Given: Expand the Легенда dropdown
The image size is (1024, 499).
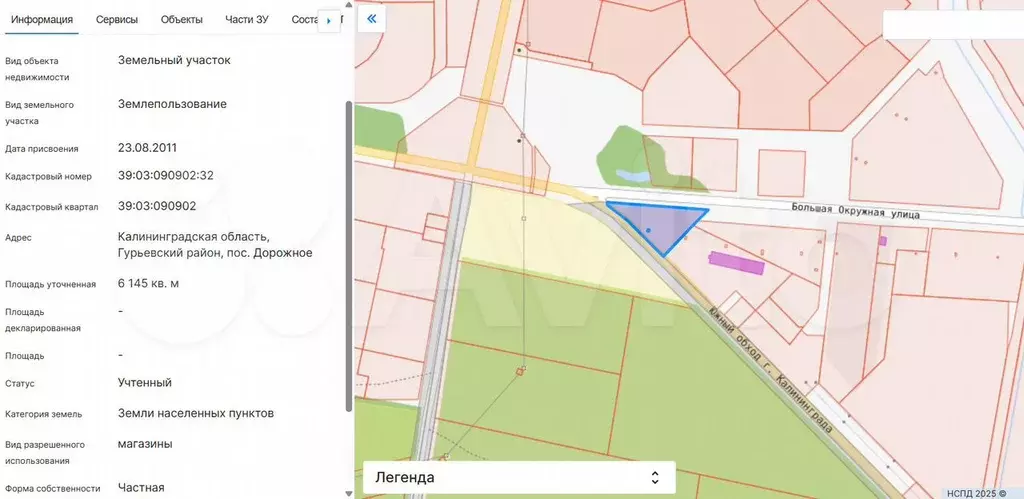Looking at the screenshot, I should [518, 477].
